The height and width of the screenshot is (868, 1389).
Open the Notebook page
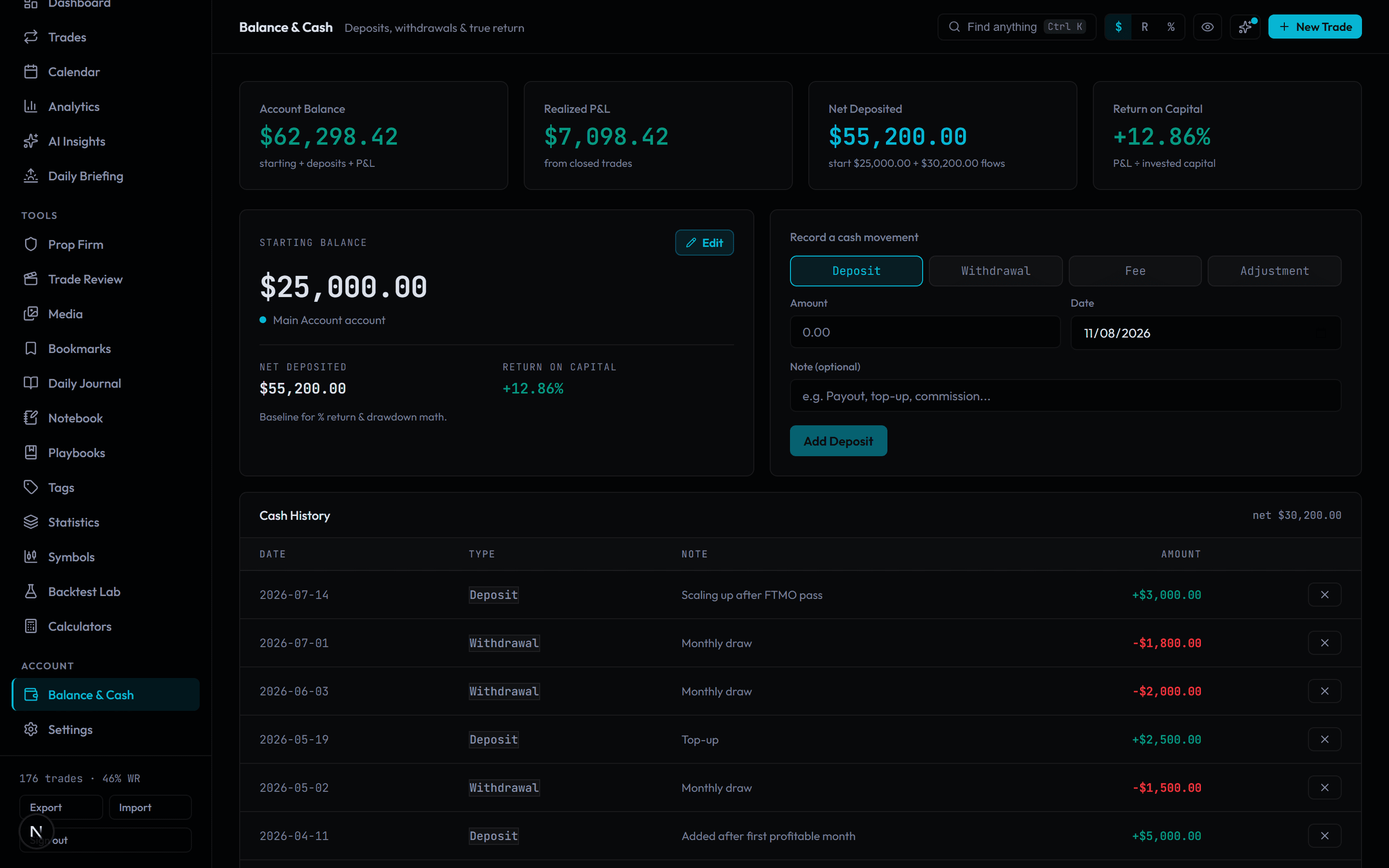point(106,418)
